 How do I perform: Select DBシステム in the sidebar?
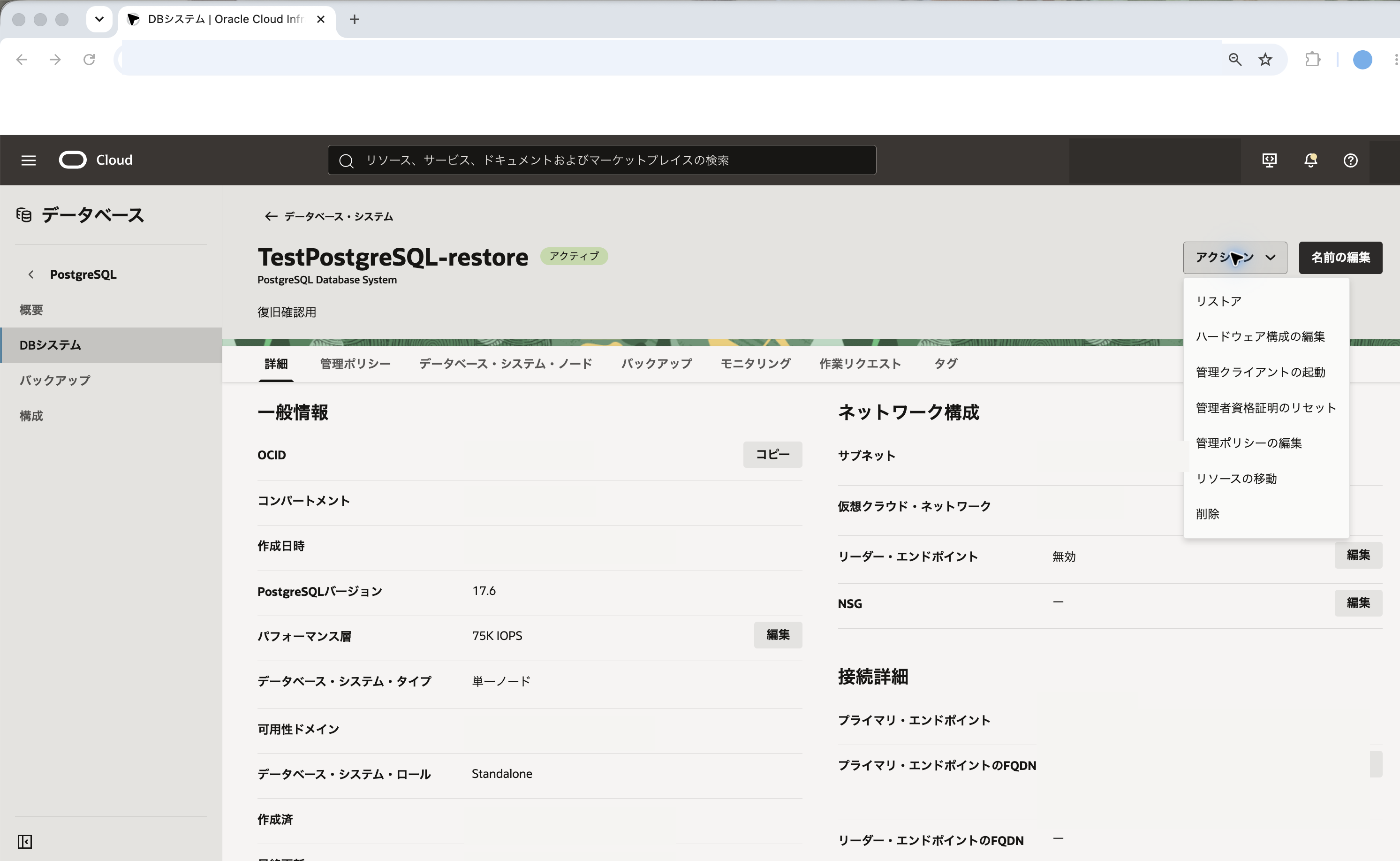[x=111, y=345]
